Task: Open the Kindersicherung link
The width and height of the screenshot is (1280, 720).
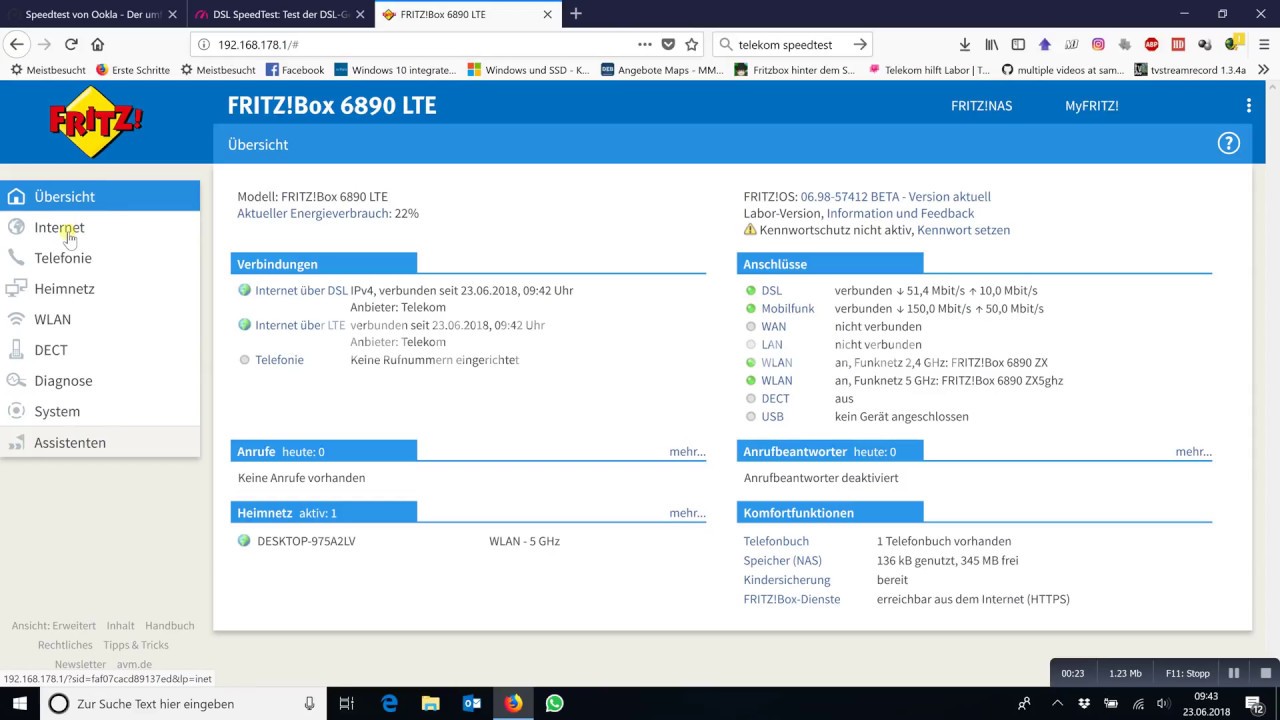Action: tap(787, 580)
